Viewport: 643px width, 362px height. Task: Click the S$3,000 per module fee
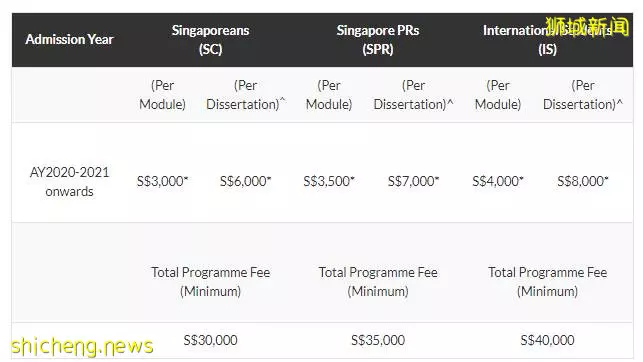click(162, 181)
